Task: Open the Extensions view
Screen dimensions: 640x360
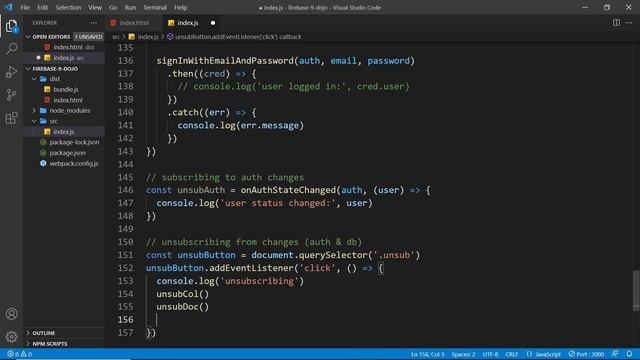Action: [x=11, y=118]
